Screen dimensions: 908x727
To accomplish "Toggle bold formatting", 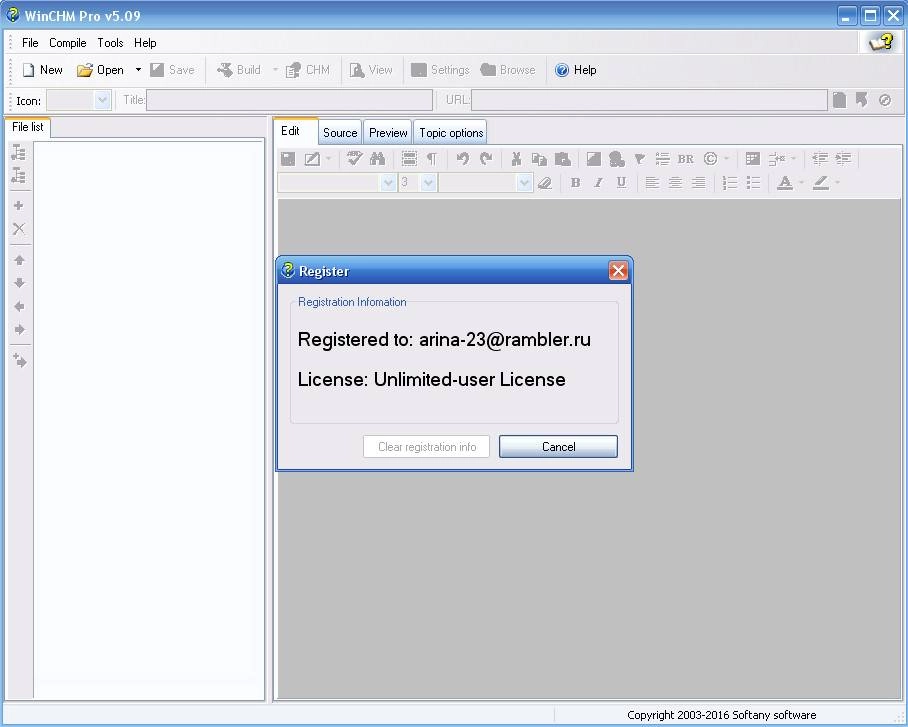I will [575, 183].
